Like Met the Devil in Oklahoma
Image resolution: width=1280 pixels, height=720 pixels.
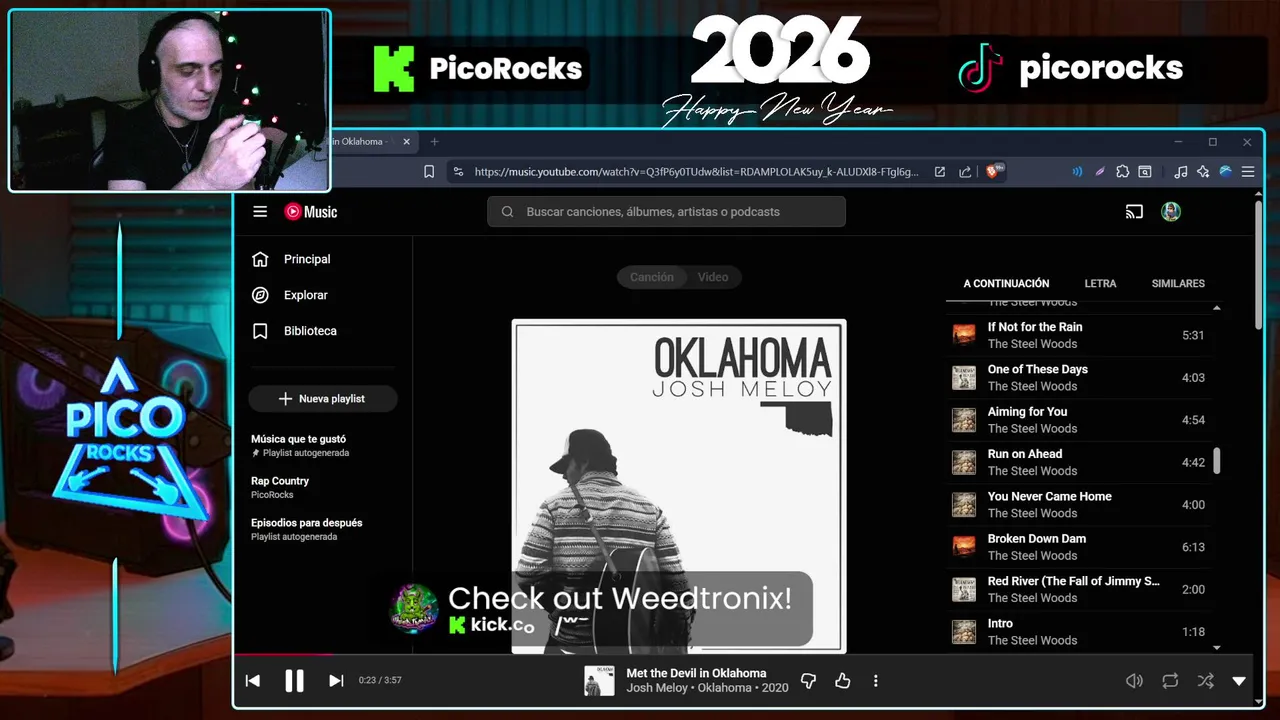tap(843, 681)
